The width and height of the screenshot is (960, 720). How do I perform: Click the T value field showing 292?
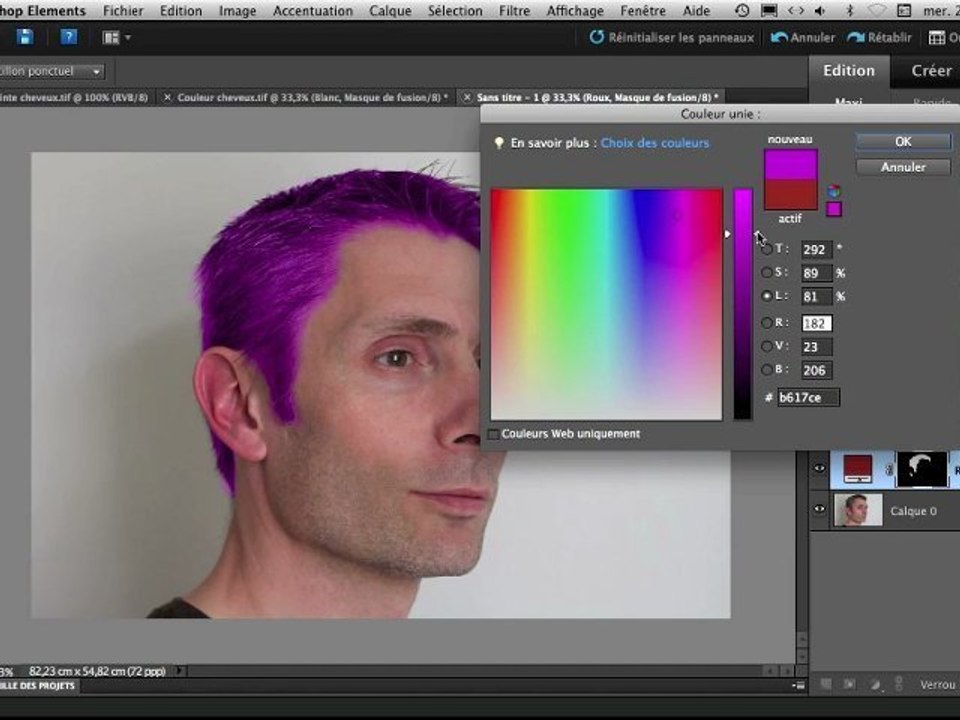817,249
